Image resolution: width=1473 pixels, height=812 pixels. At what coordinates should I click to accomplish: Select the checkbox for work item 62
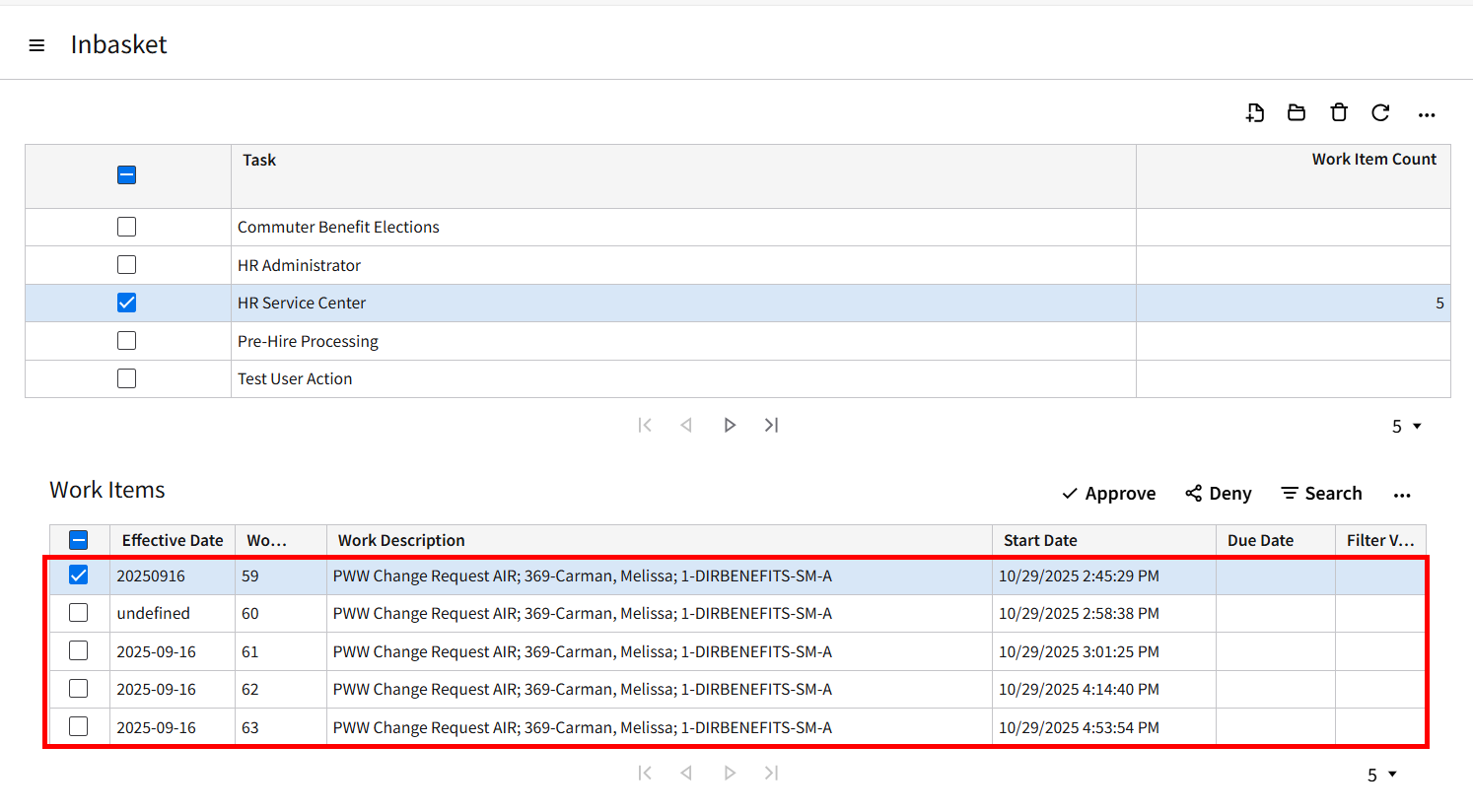click(x=79, y=689)
